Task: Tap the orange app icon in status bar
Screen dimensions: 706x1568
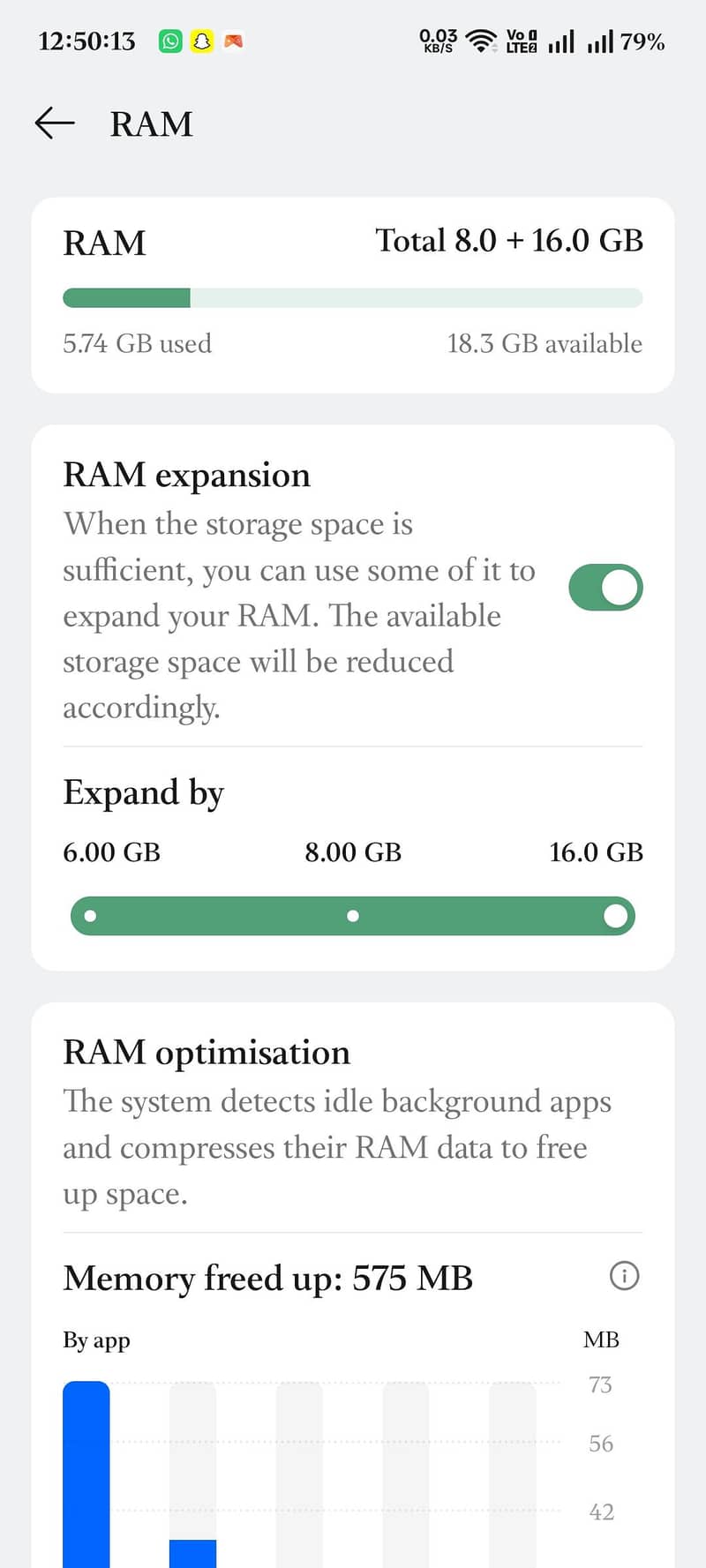Action: click(x=233, y=41)
